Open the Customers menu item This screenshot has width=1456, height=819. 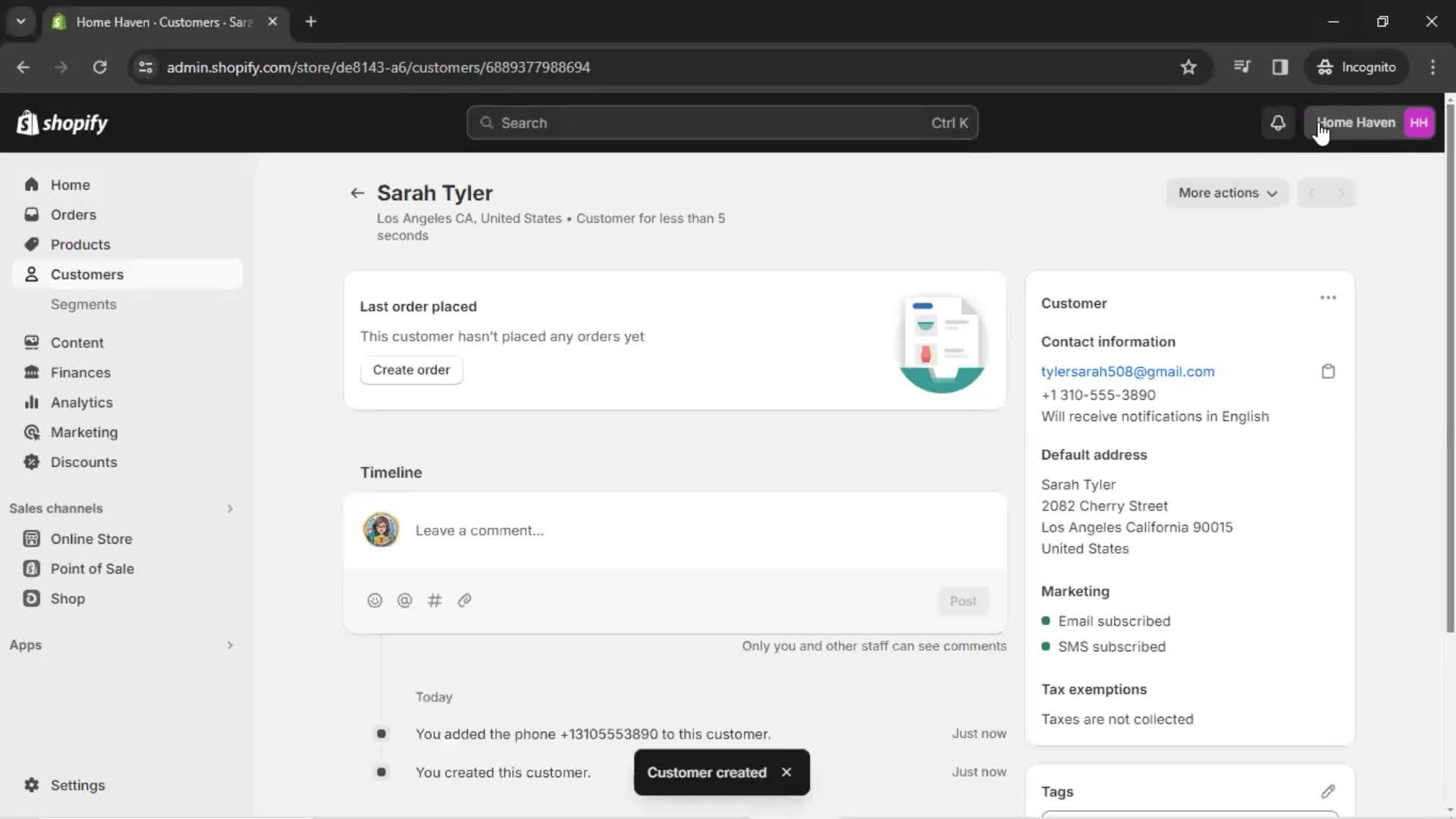click(87, 274)
